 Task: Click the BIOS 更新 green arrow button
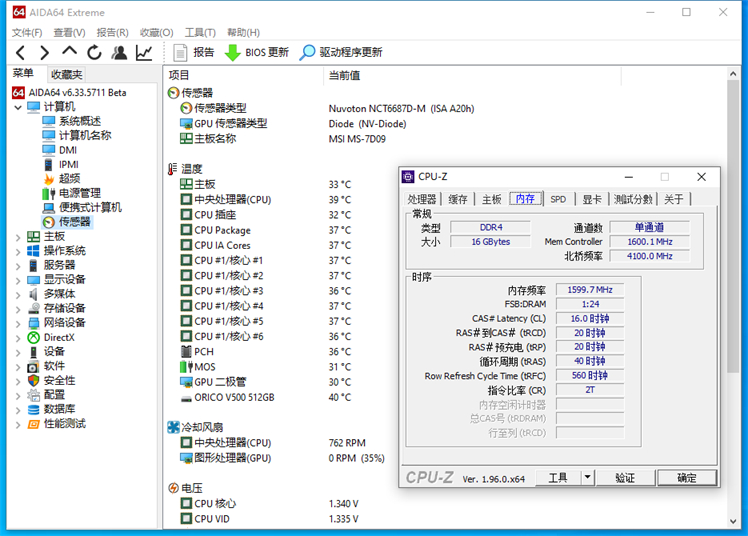point(257,52)
